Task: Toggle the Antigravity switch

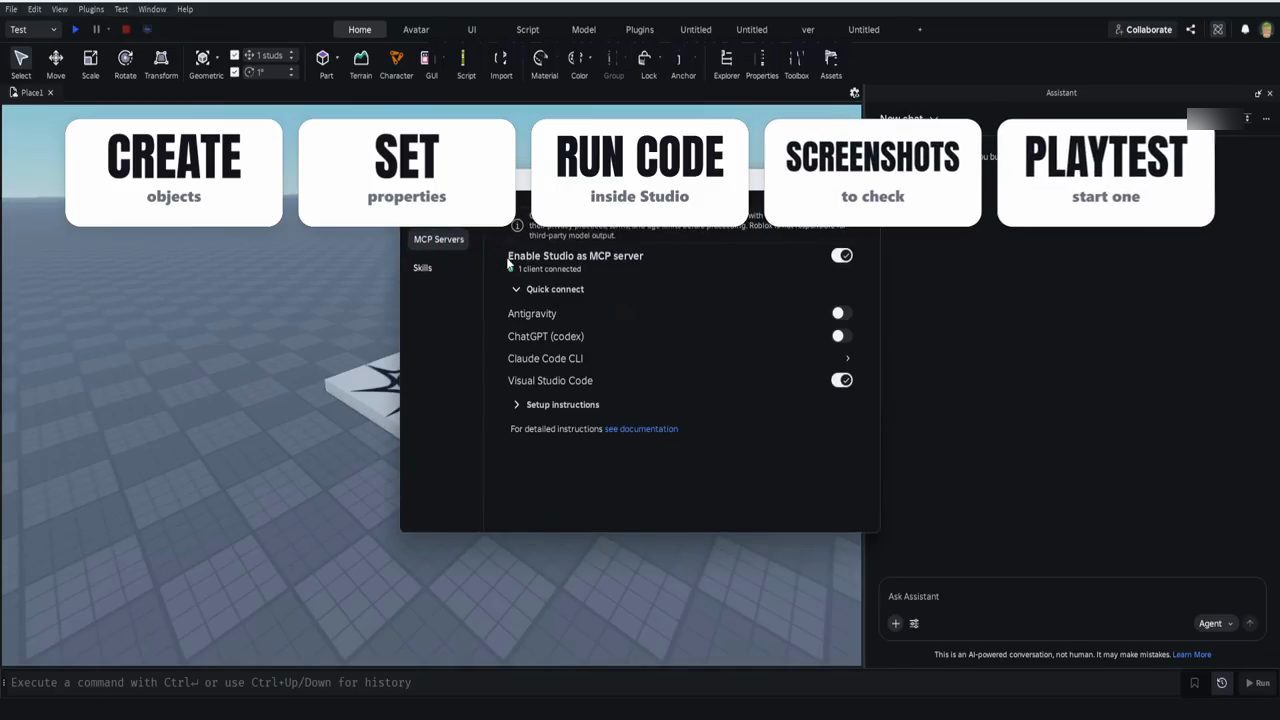Action: point(842,313)
